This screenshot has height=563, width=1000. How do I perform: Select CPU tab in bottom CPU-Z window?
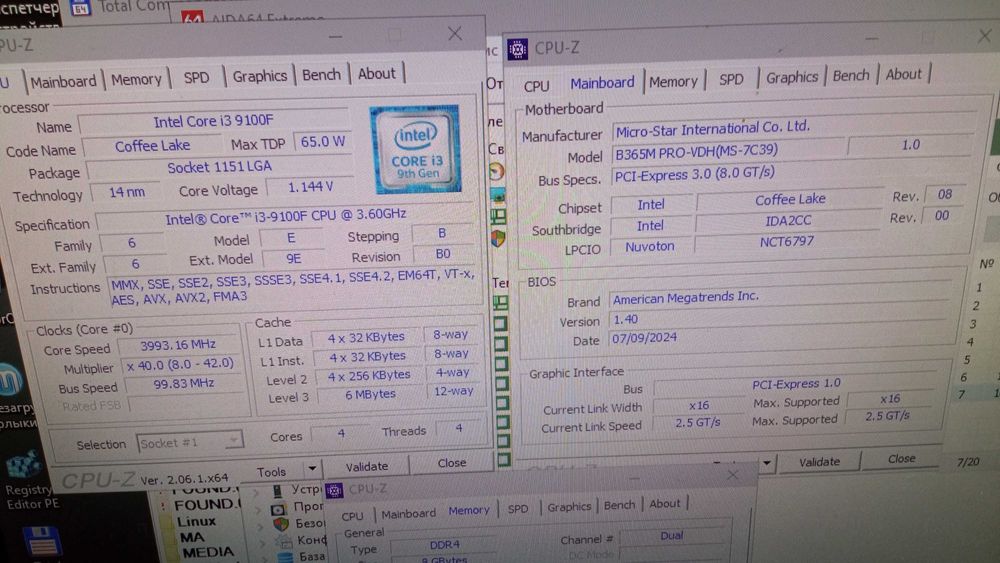(x=352, y=516)
